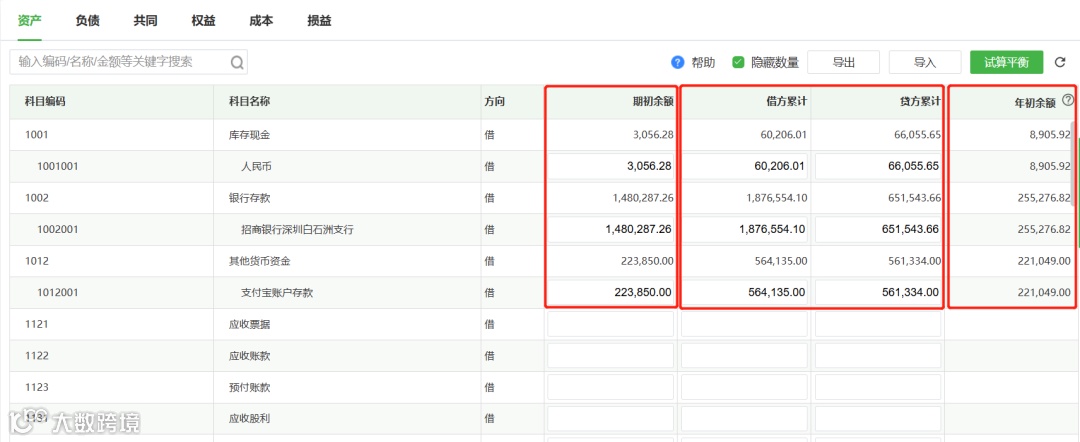Switch to the 权益 tab
Image resolution: width=1080 pixels, height=442 pixels.
(x=203, y=21)
